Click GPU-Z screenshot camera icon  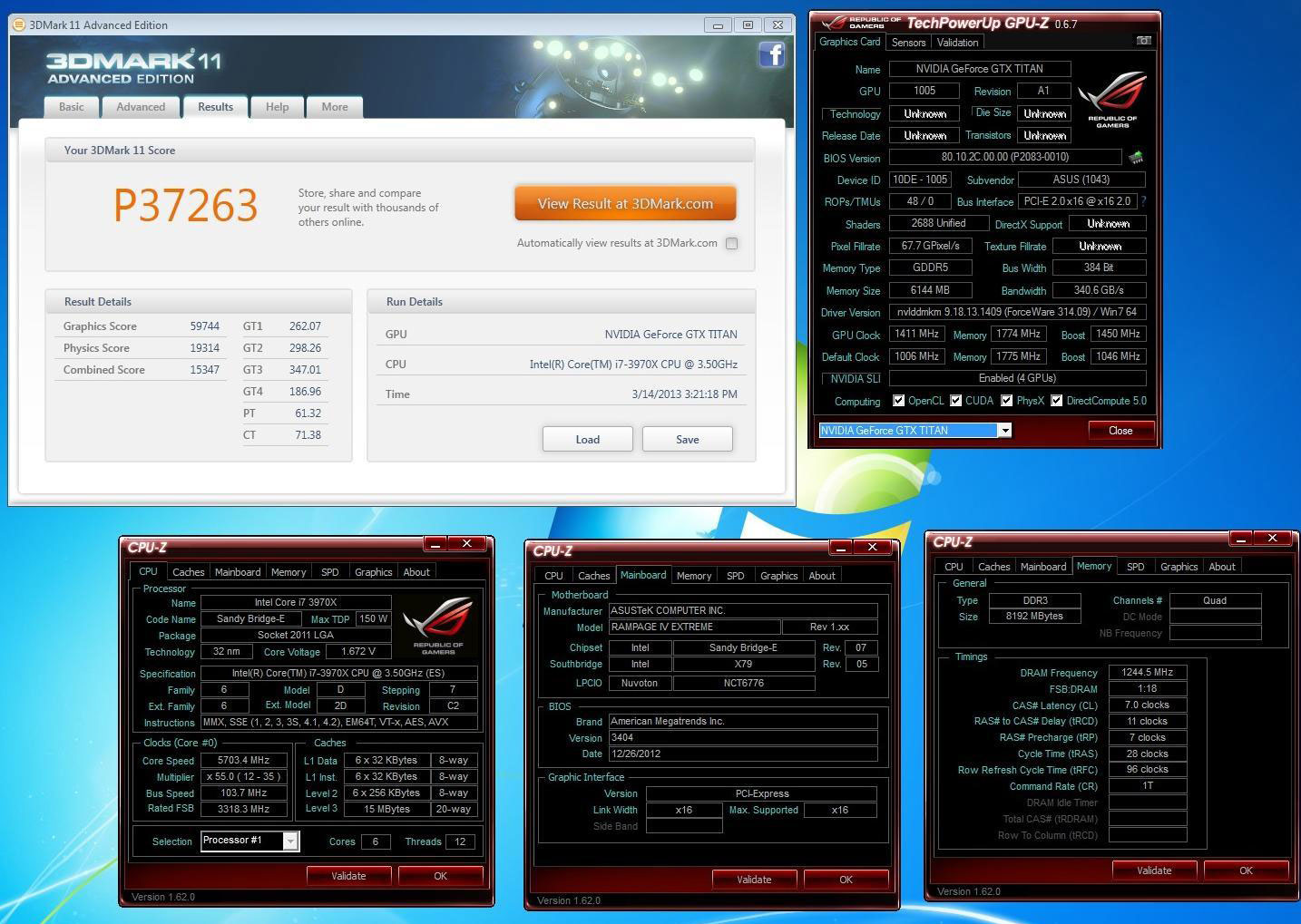(x=1143, y=41)
